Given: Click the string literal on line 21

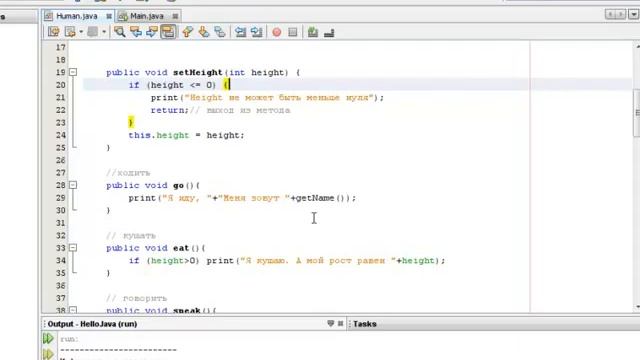Looking at the screenshot, I should pos(279,98).
